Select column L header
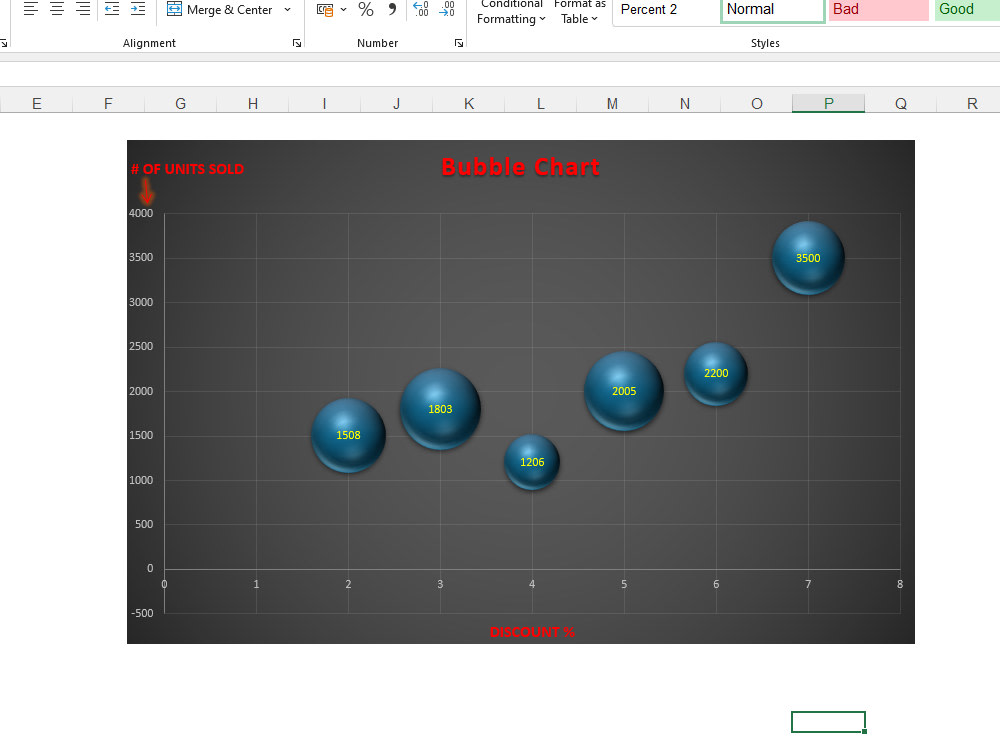Viewport: 1000px width, 750px height. tap(541, 103)
